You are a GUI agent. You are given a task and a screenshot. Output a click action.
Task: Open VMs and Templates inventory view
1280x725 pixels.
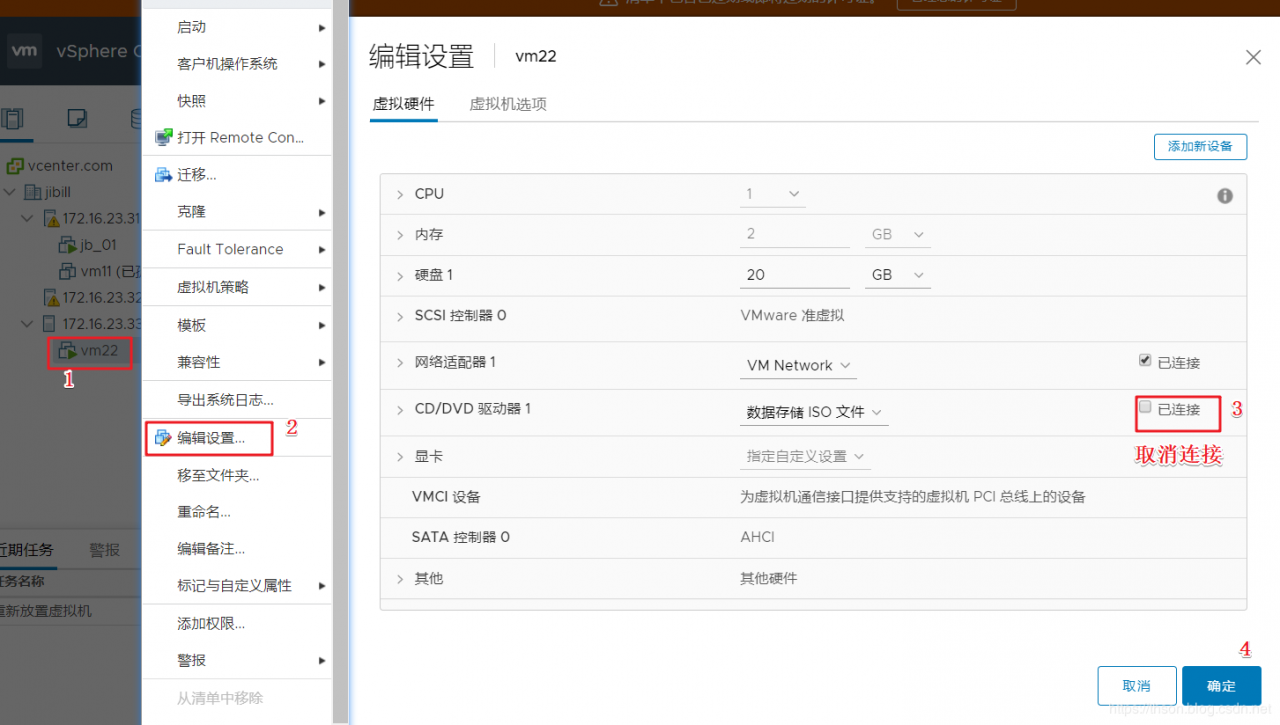tap(77, 119)
